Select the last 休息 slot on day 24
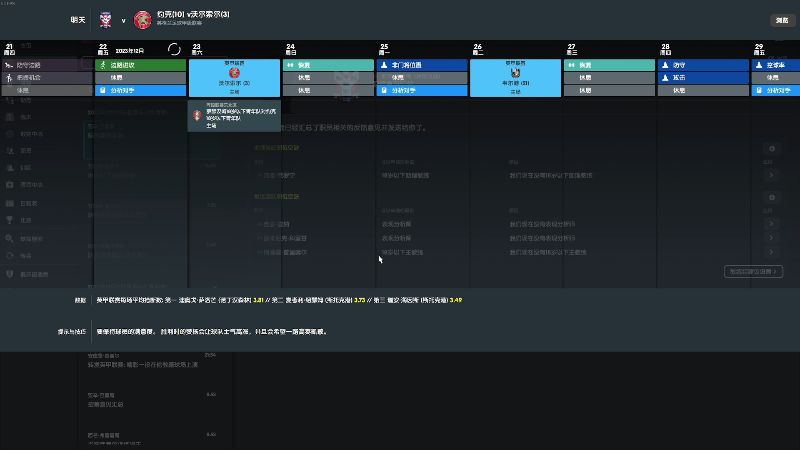Screen dimensions: 800x450 tap(328, 90)
